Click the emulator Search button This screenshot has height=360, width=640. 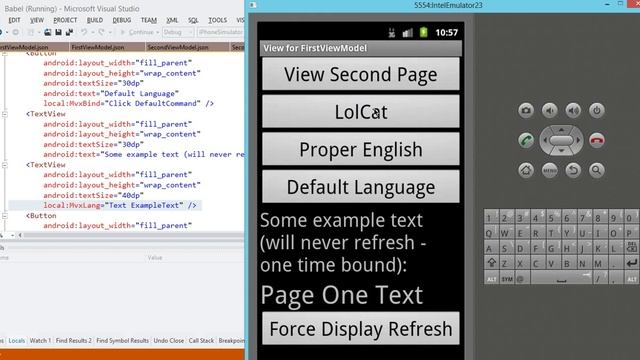(597, 170)
